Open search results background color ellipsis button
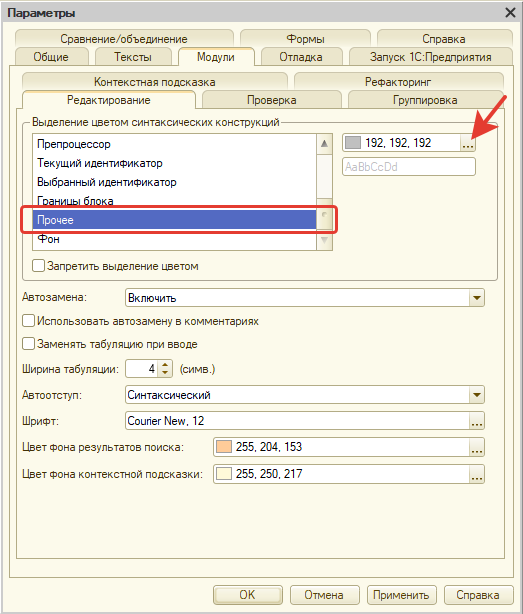This screenshot has height=614, width=523. tap(477, 447)
